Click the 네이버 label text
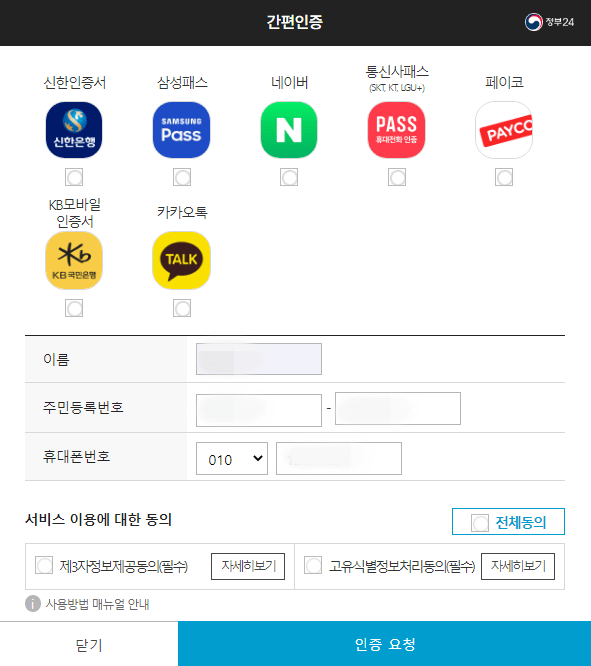The image size is (591, 666). pos(289,82)
